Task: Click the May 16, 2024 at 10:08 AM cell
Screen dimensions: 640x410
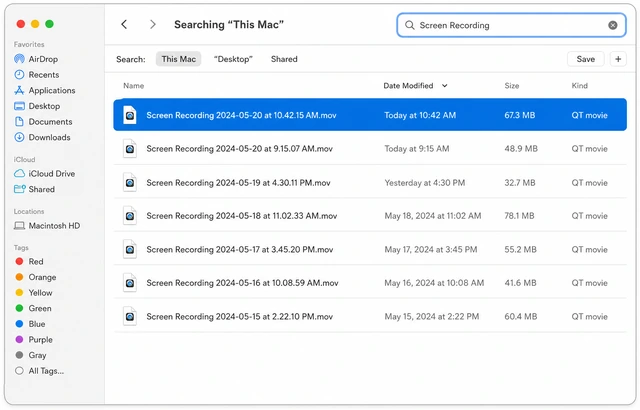Action: pos(434,283)
